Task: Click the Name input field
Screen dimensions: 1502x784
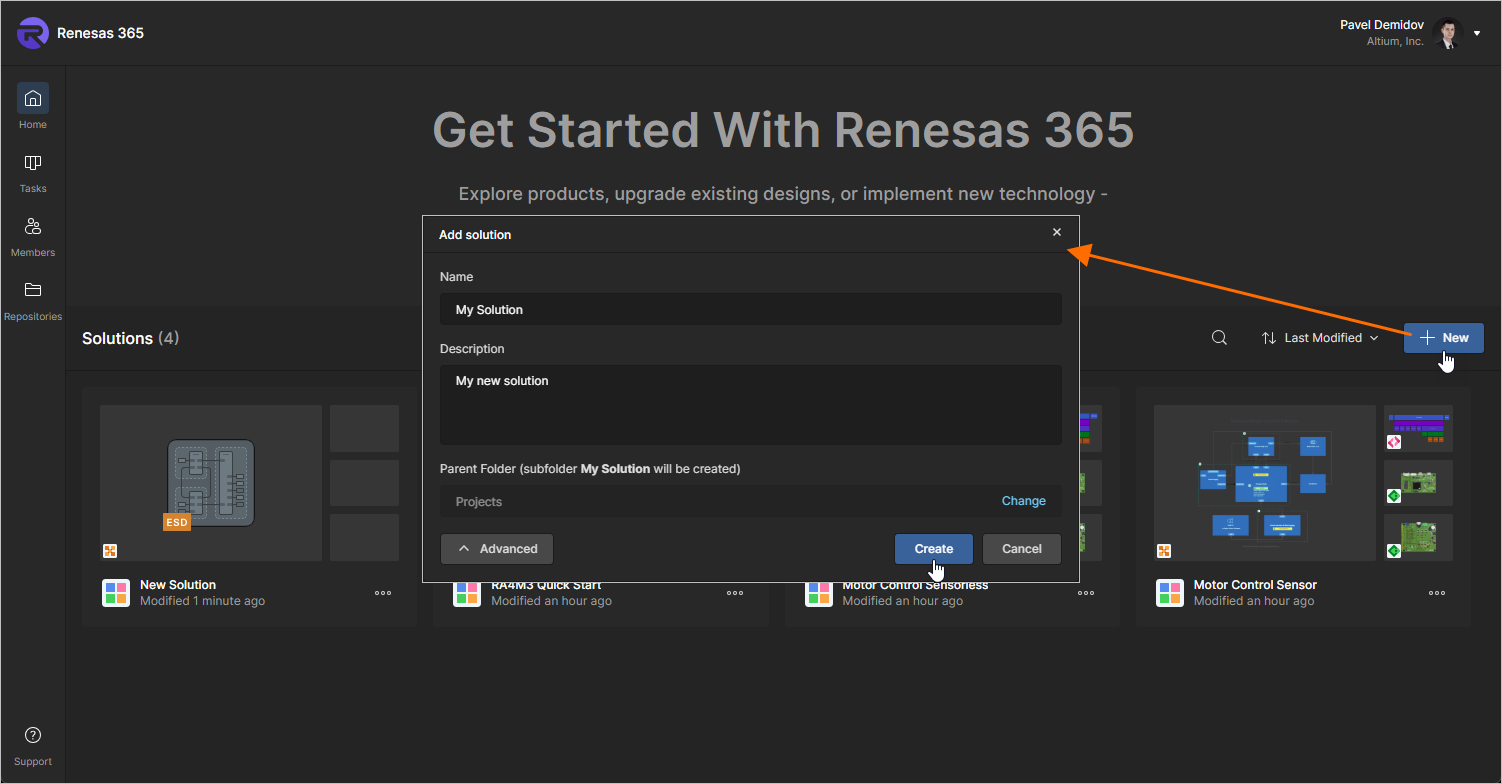Action: pos(750,310)
